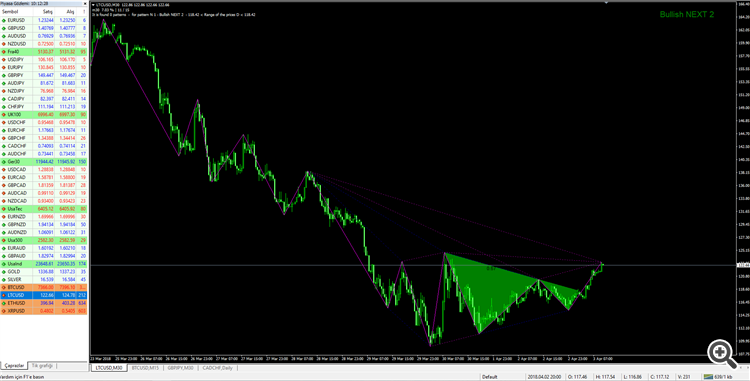Open the LTCUSD,M30 chart tab

click(109, 368)
